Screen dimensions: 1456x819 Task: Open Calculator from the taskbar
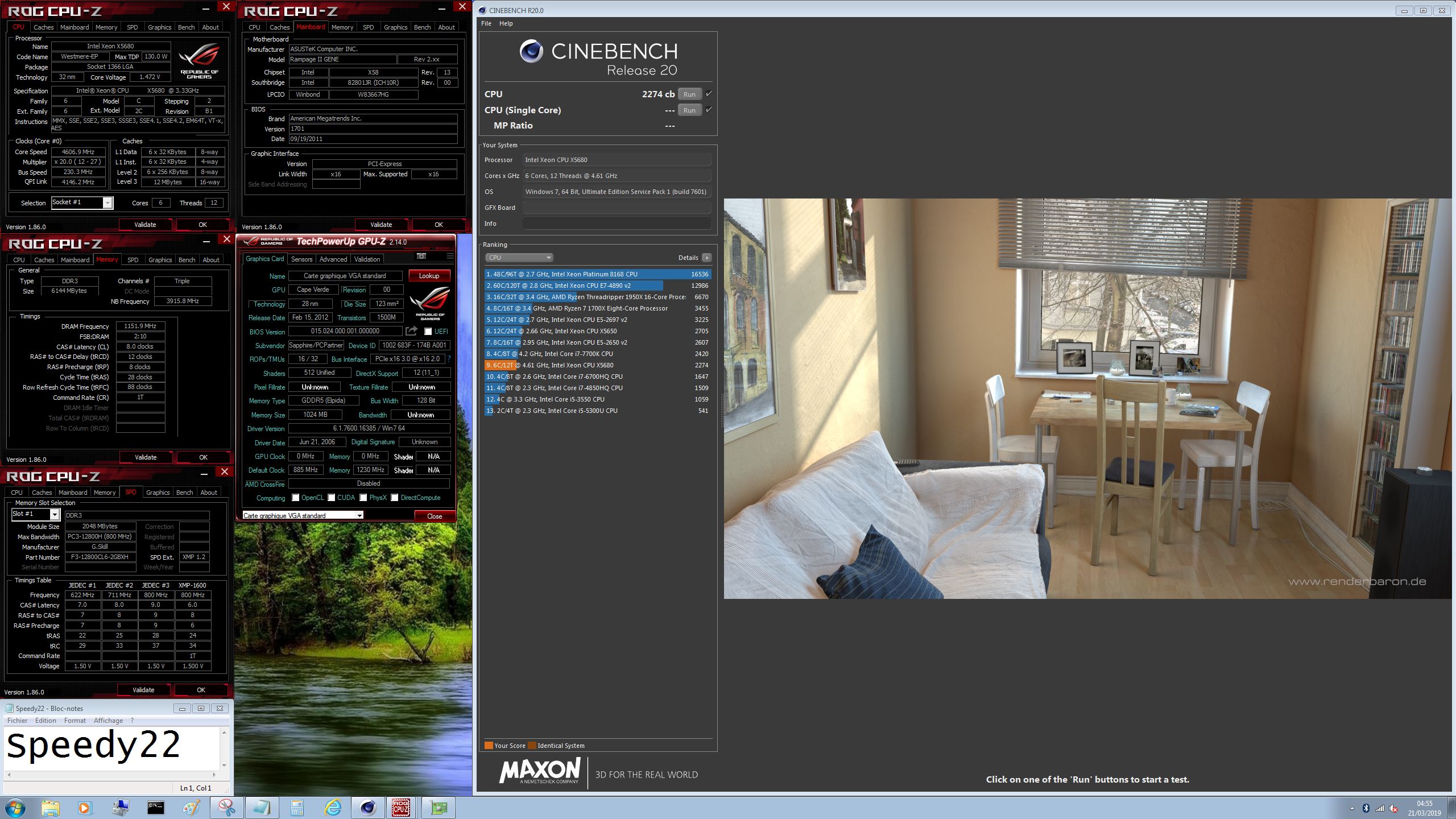(297, 808)
